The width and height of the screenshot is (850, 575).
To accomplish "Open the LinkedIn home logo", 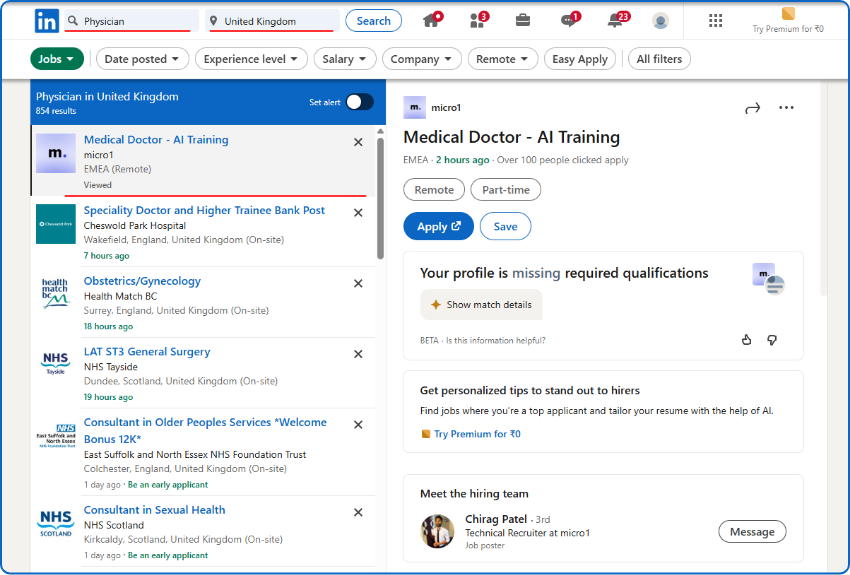I will (47, 21).
